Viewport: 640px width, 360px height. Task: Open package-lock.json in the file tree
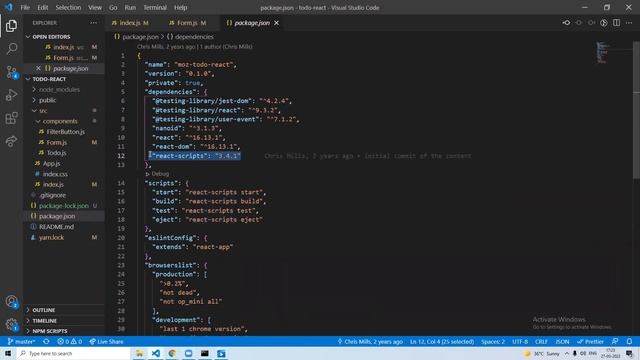[x=64, y=206]
